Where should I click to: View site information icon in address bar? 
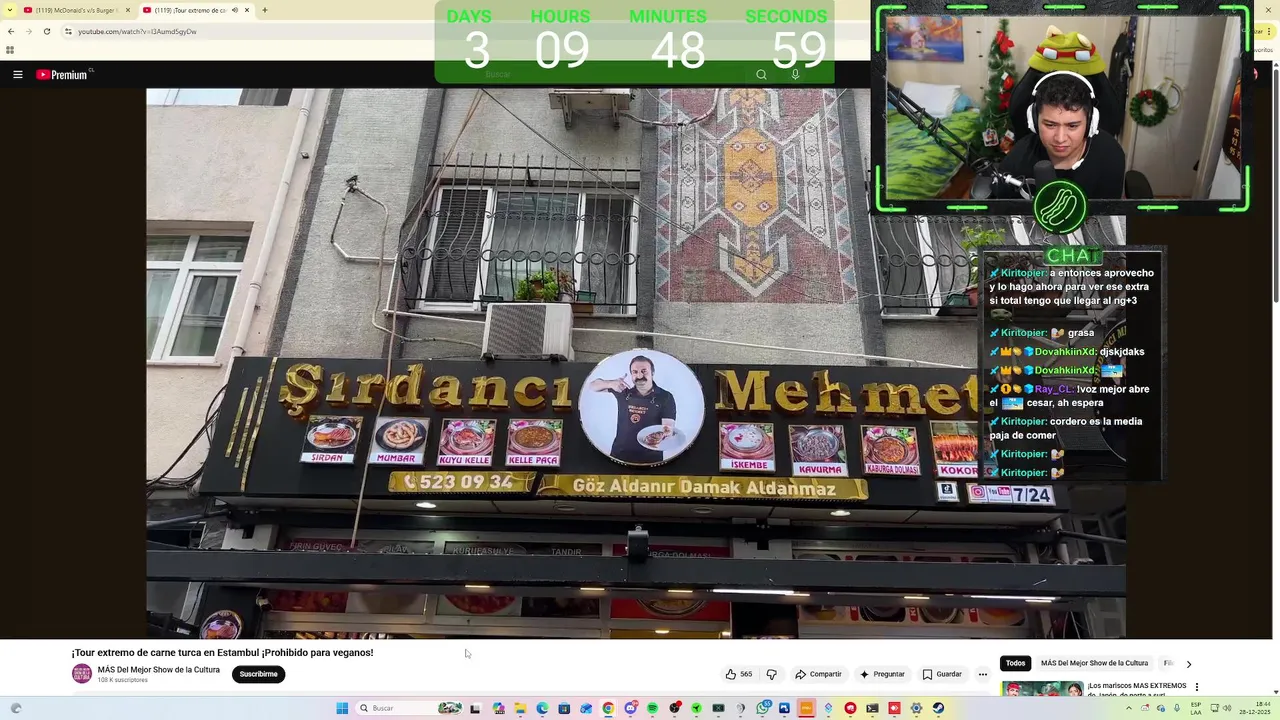point(68,31)
